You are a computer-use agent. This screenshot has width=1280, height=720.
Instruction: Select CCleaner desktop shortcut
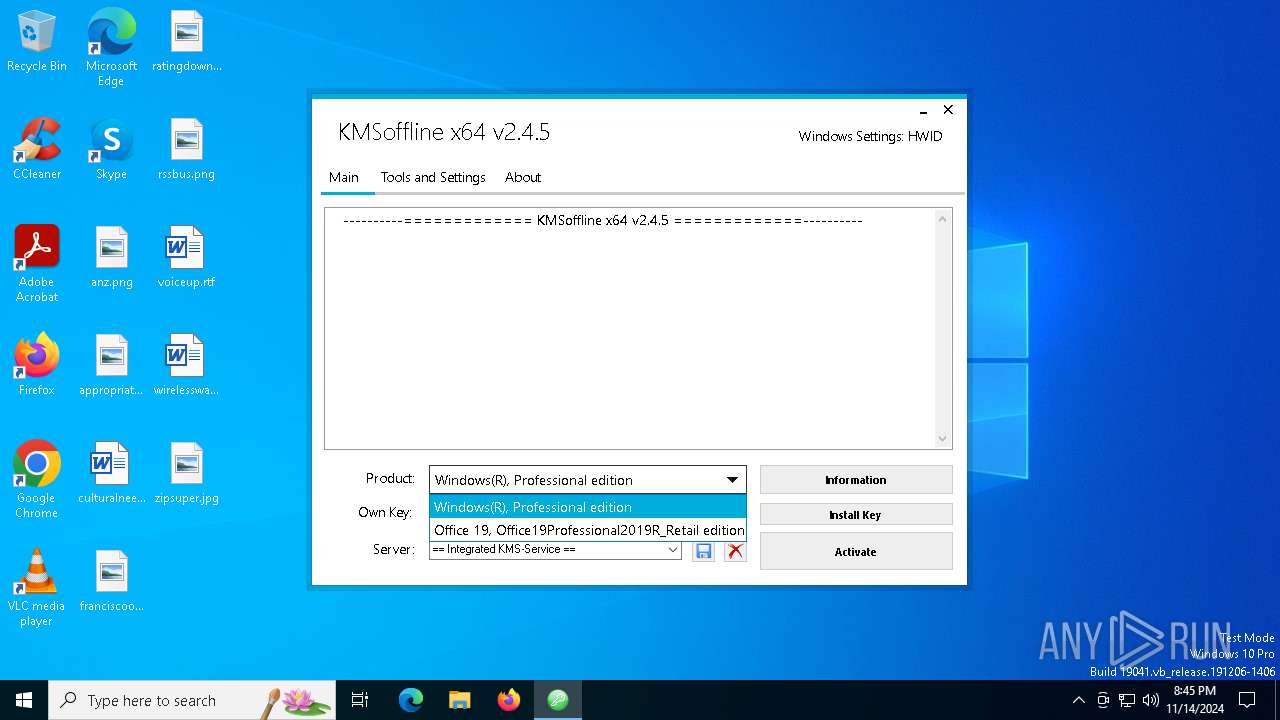[x=37, y=150]
